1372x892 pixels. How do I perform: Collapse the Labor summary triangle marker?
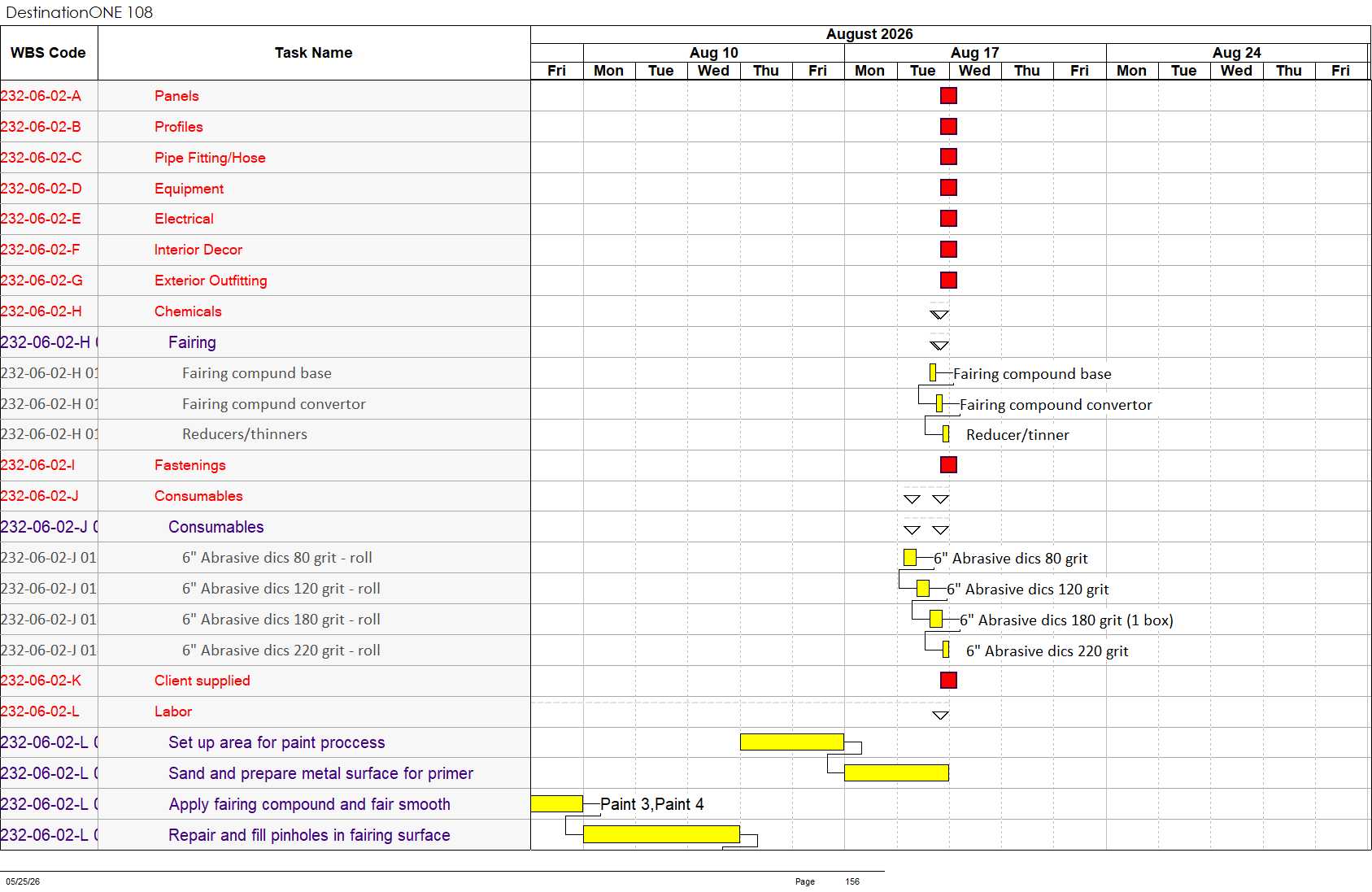coord(940,716)
